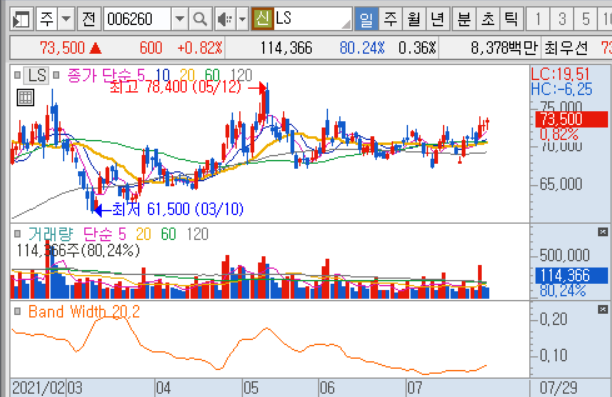Image resolution: width=612 pixels, height=397 pixels.
Task: Click the 거래량 volume legend label
Action: click(51, 234)
